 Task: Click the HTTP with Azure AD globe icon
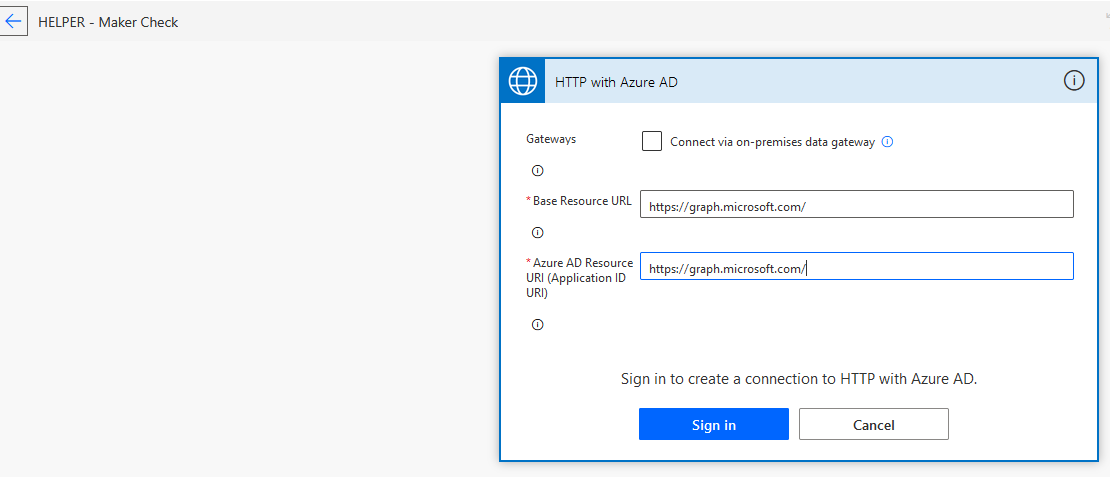[522, 81]
